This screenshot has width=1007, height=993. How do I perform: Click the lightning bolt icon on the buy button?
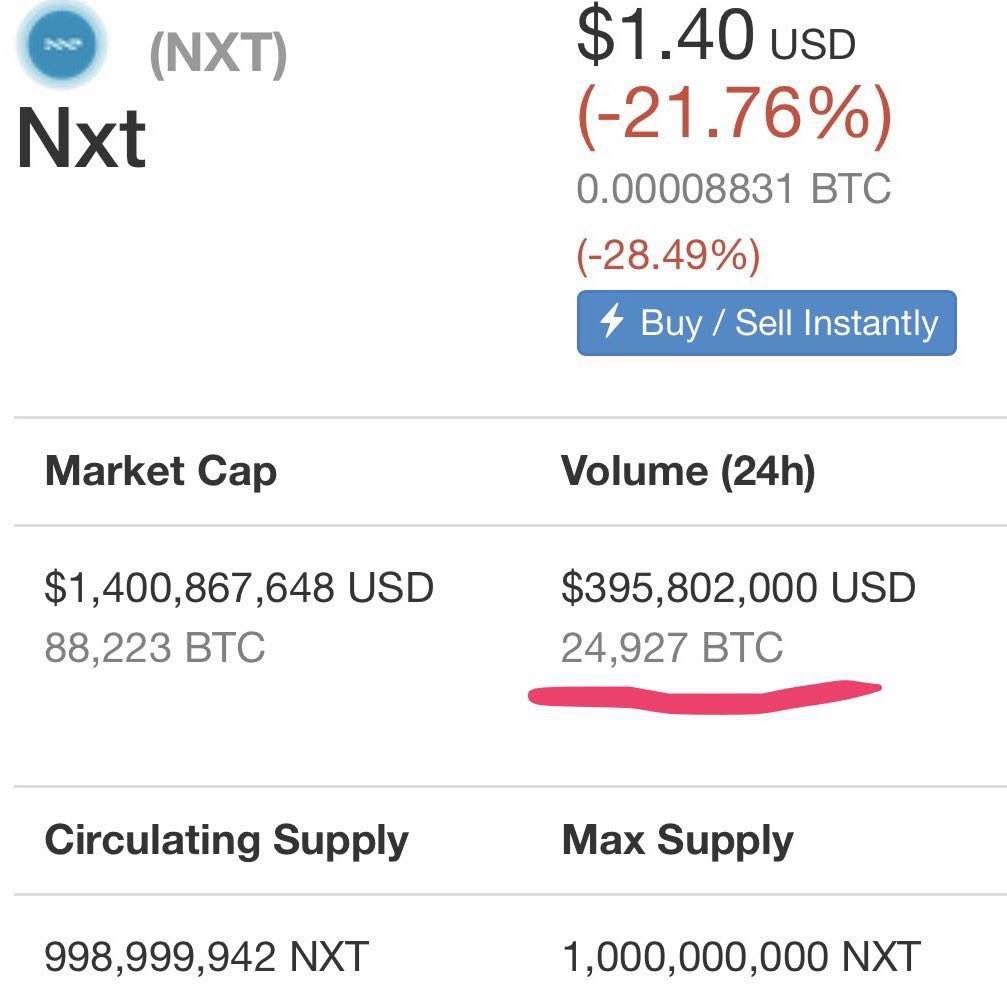[x=612, y=322]
